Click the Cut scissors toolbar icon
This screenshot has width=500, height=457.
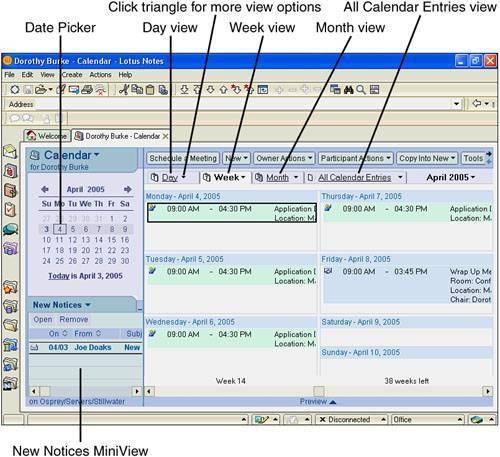click(x=124, y=89)
